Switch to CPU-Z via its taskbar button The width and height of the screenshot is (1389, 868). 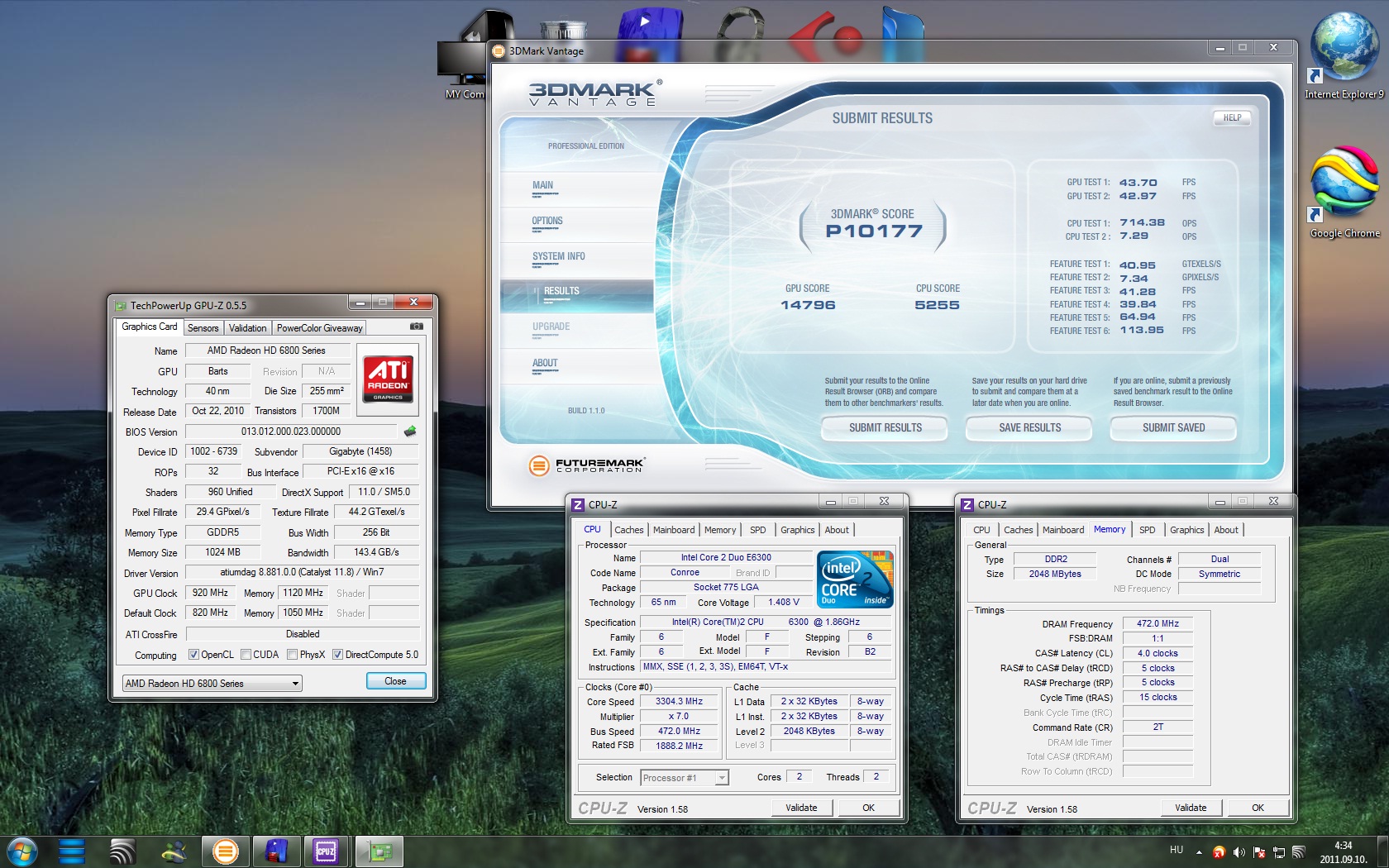[x=327, y=851]
